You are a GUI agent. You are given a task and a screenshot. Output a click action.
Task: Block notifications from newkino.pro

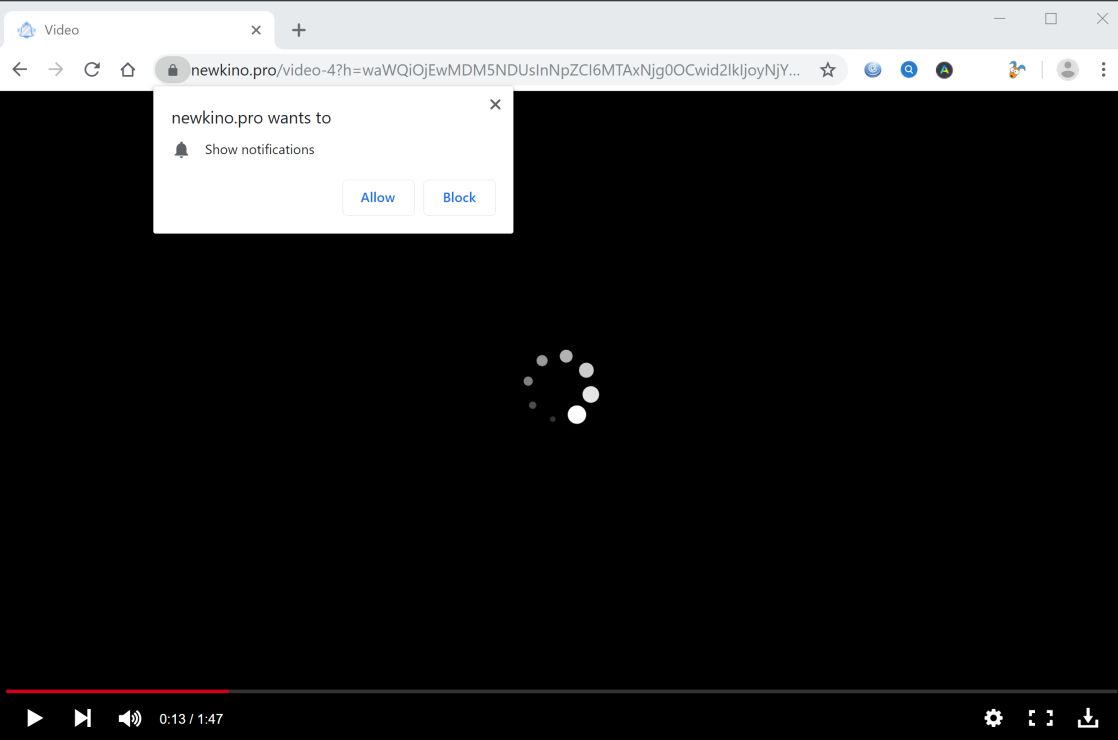click(x=459, y=197)
